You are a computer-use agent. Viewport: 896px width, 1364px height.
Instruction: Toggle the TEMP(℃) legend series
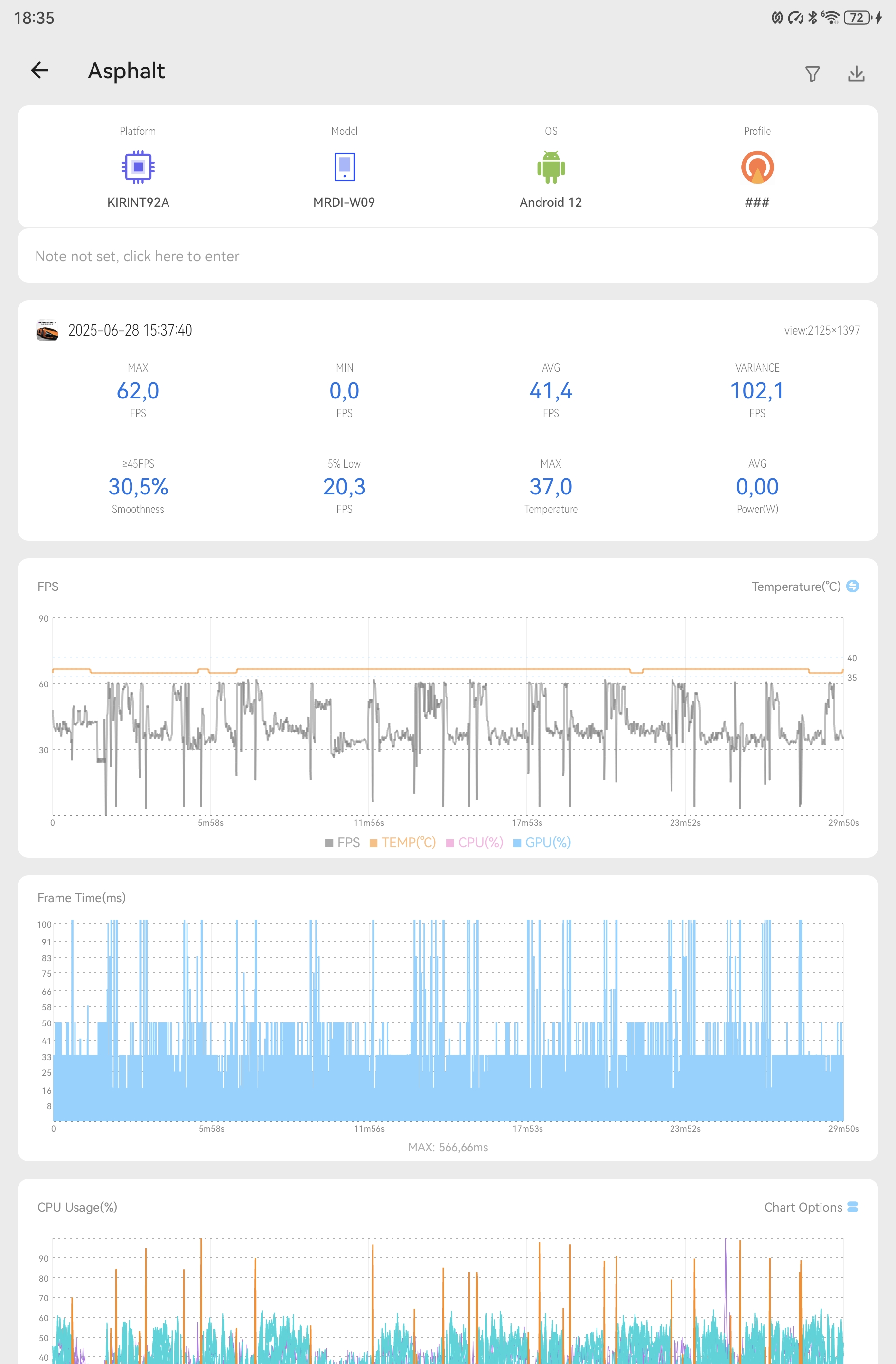tap(403, 842)
